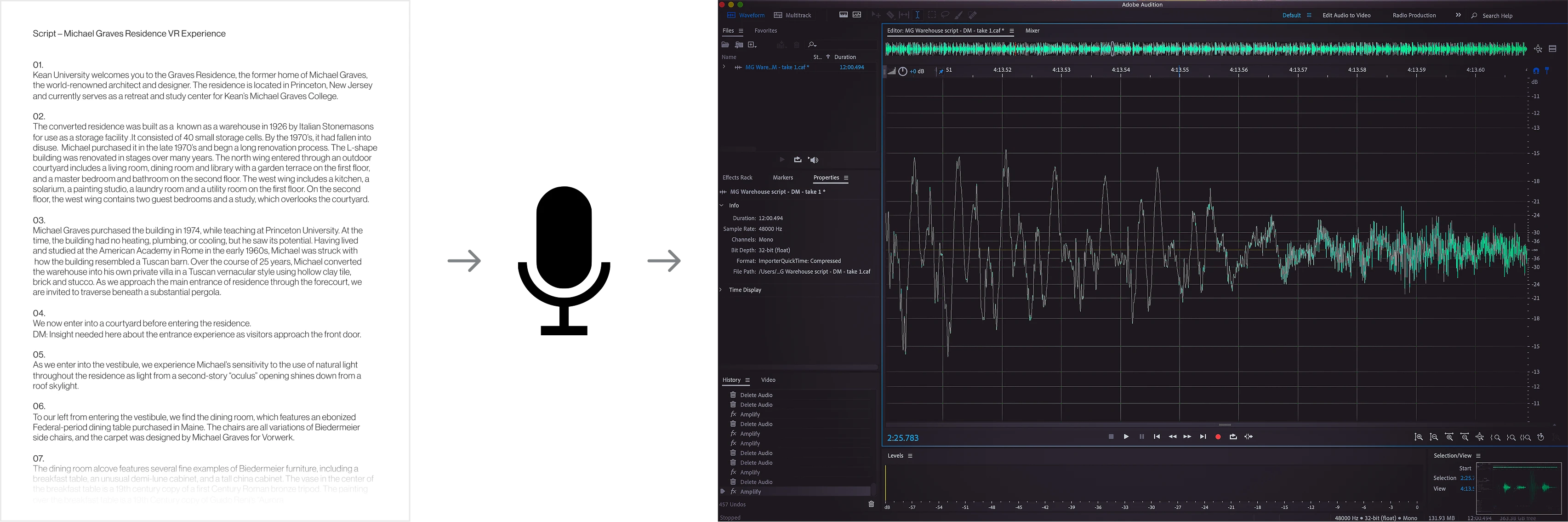This screenshot has width=1568, height=522.
Task: Click the Import File icon
Action: pos(738,45)
